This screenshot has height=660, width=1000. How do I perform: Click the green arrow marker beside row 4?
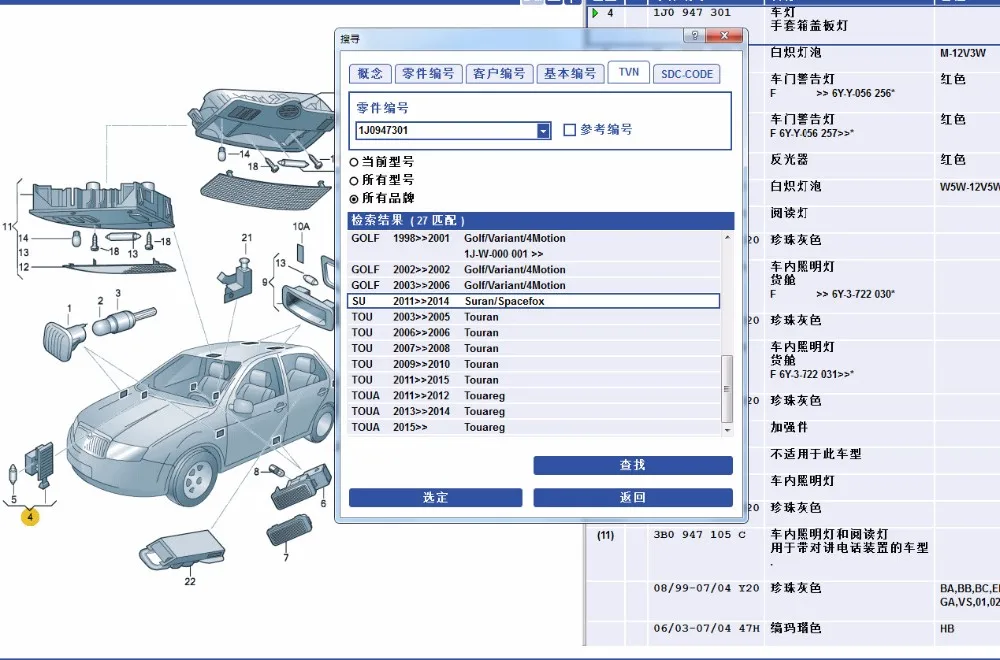point(595,13)
